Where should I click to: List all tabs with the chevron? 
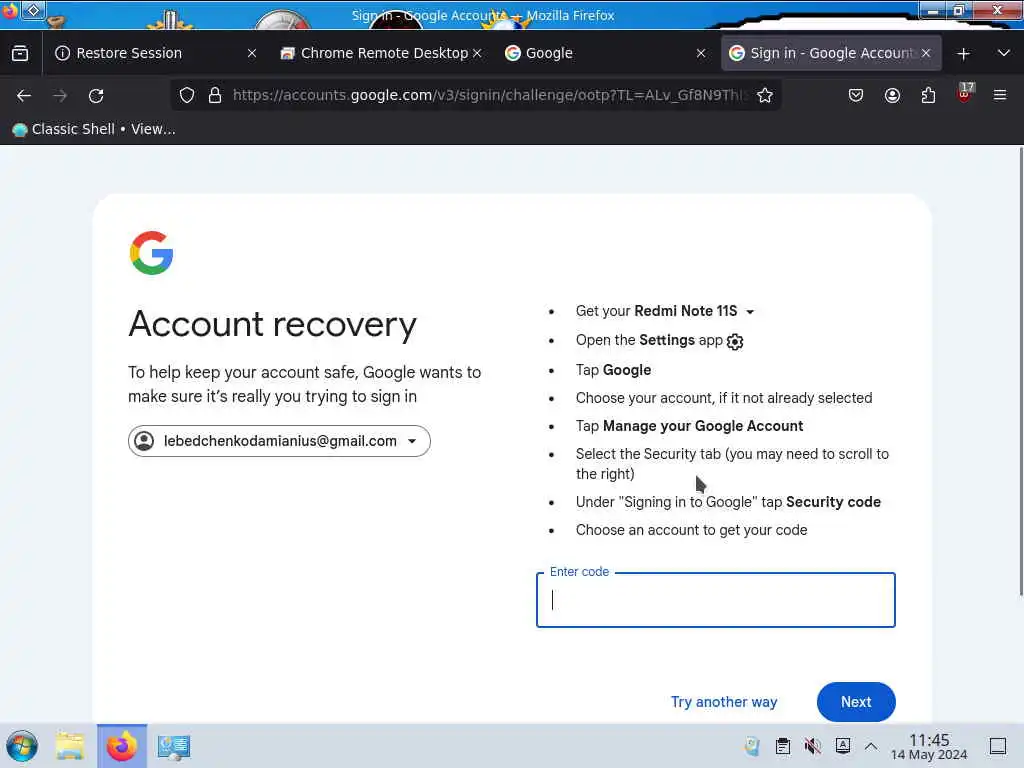coord(1004,54)
